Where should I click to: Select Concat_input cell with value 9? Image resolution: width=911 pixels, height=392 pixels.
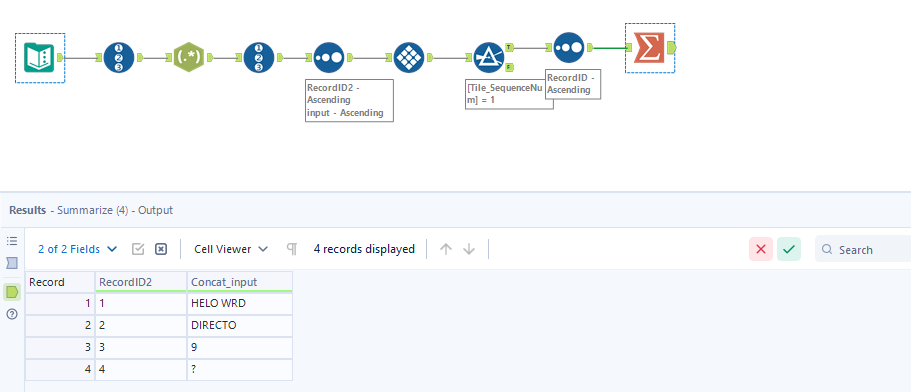(x=240, y=347)
